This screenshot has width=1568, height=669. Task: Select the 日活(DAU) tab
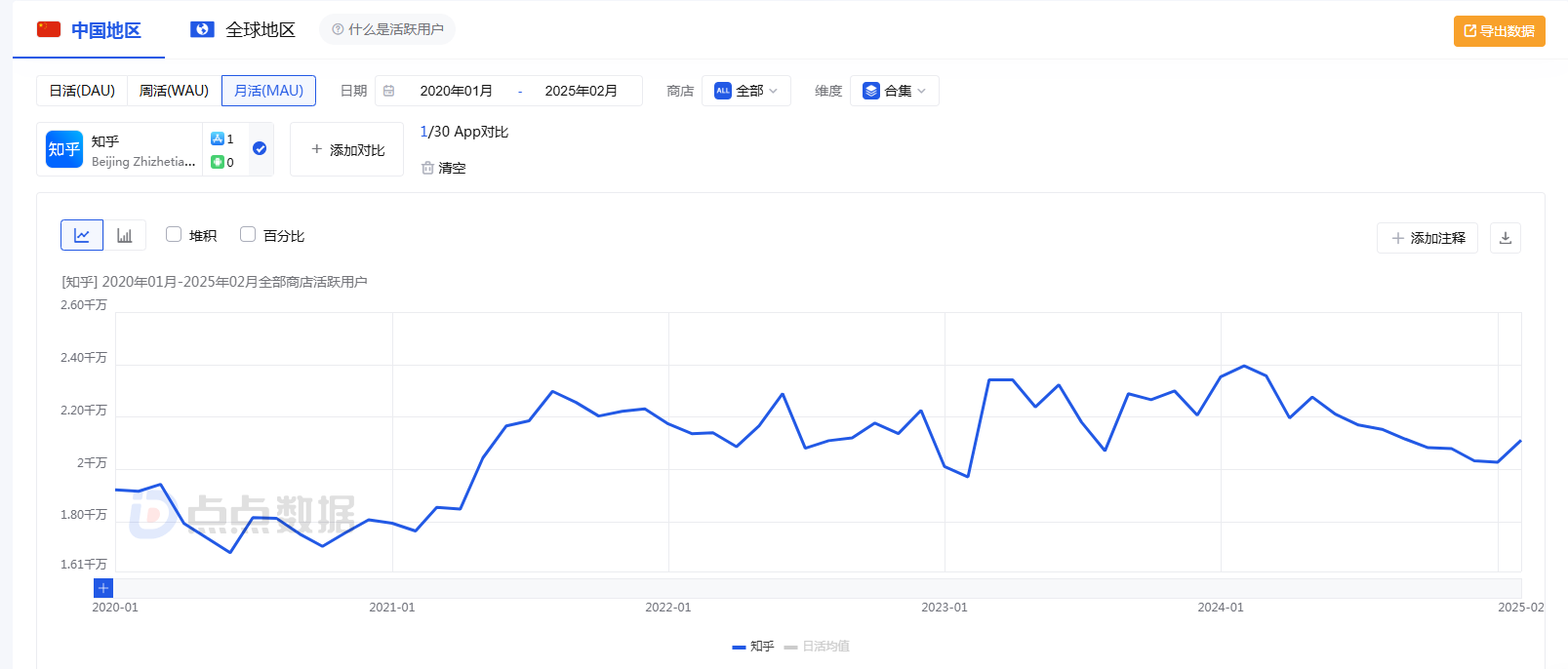pyautogui.click(x=82, y=91)
